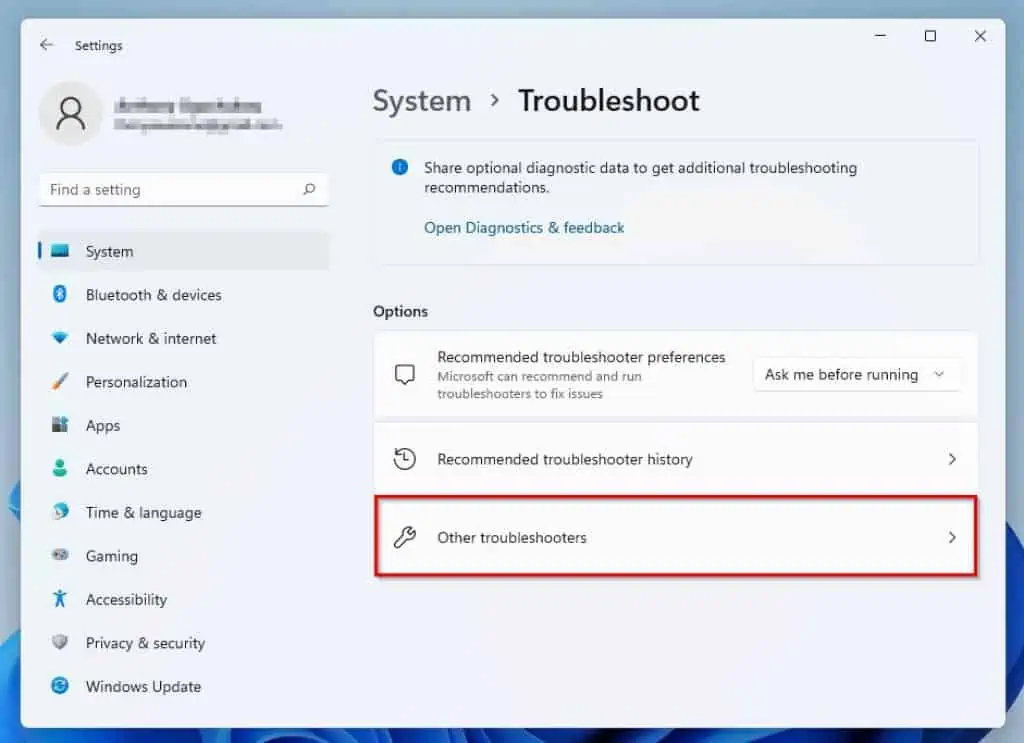Click the Personalization paintbrush icon
1024x743 pixels.
pos(59,381)
